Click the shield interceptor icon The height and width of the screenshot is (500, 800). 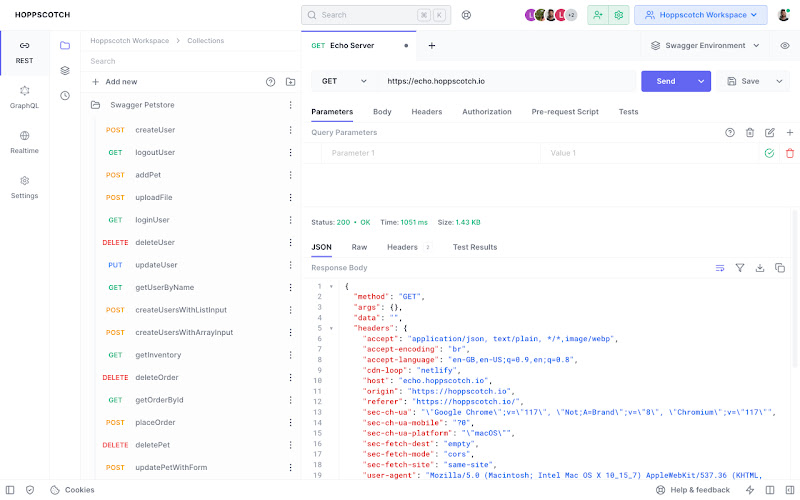pyautogui.click(x=30, y=490)
